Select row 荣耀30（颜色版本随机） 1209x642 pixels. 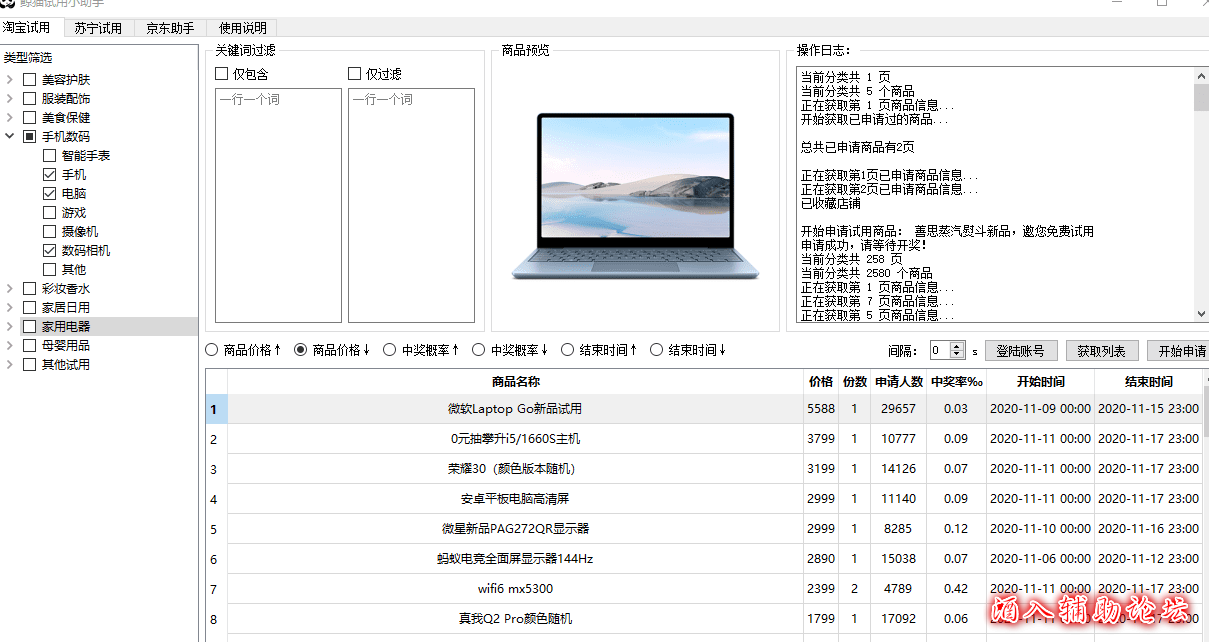coord(704,469)
